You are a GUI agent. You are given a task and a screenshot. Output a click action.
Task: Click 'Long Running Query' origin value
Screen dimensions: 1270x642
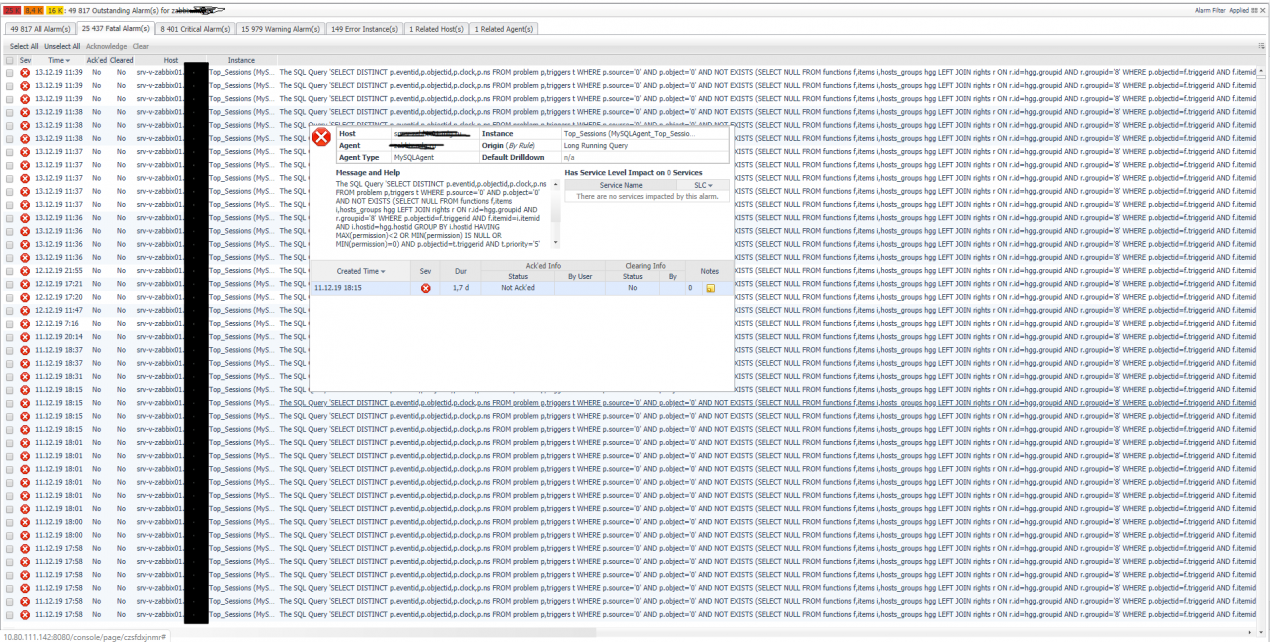point(596,146)
